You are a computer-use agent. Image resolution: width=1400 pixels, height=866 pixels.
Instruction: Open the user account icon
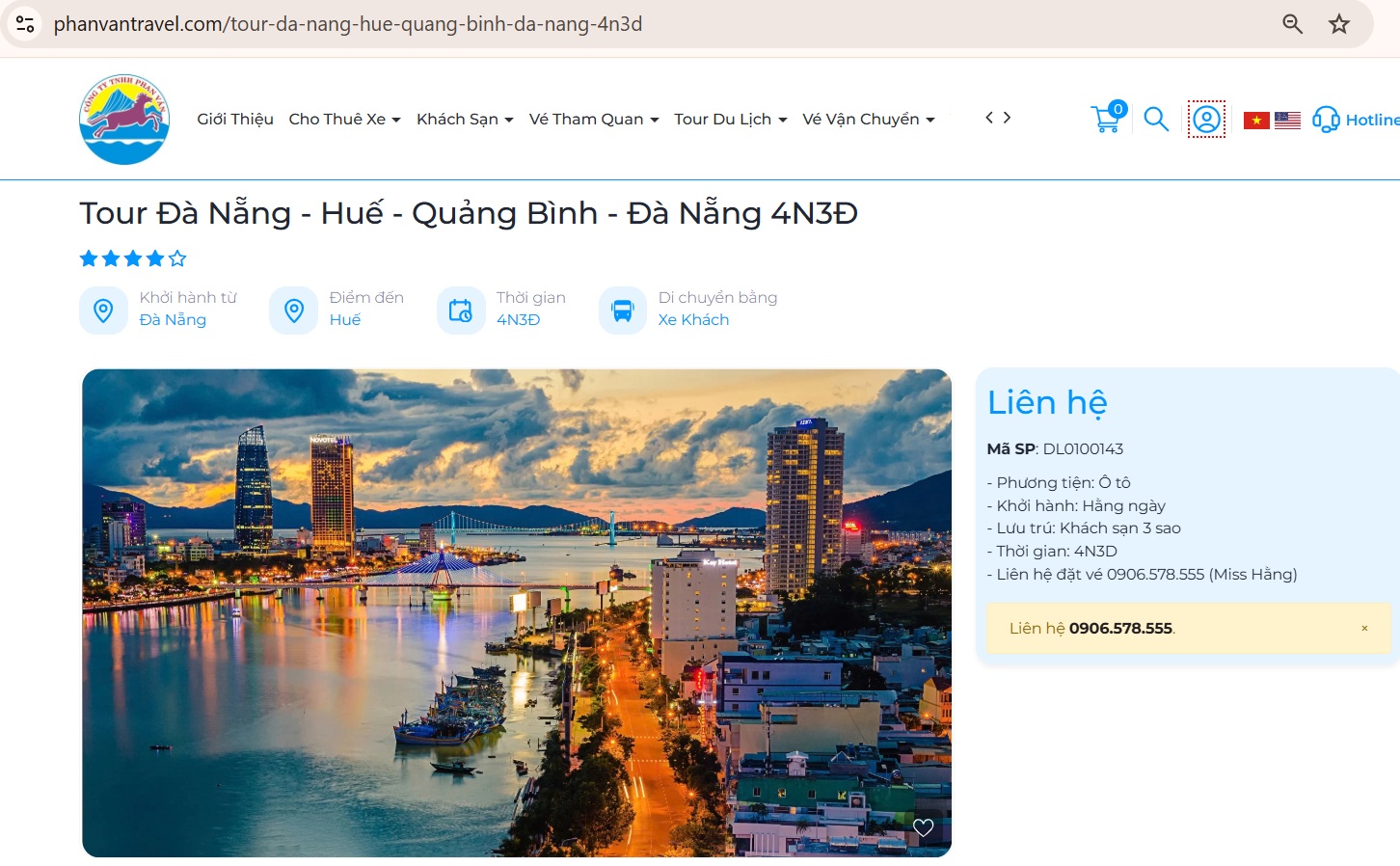tap(1206, 119)
